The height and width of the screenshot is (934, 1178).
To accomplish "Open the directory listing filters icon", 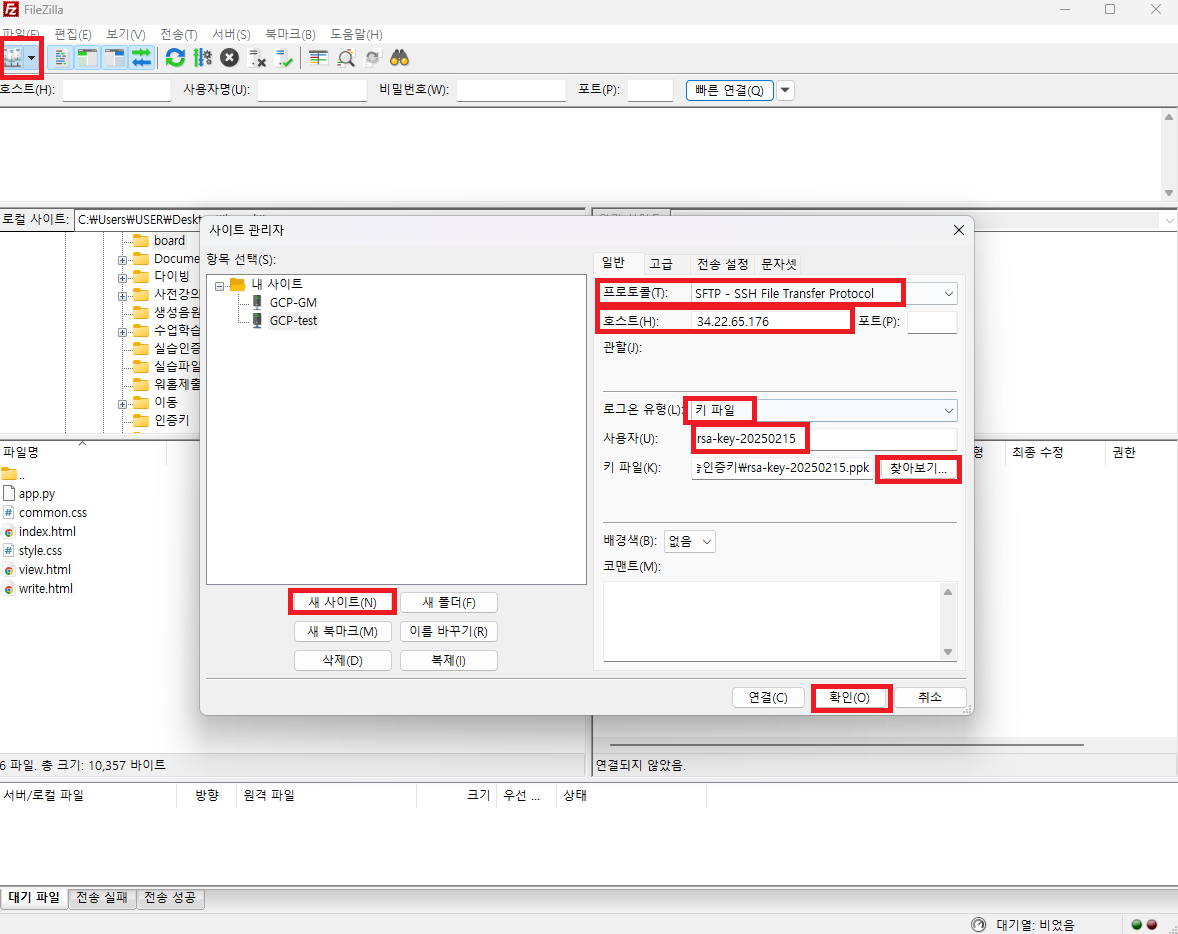I will [x=319, y=58].
